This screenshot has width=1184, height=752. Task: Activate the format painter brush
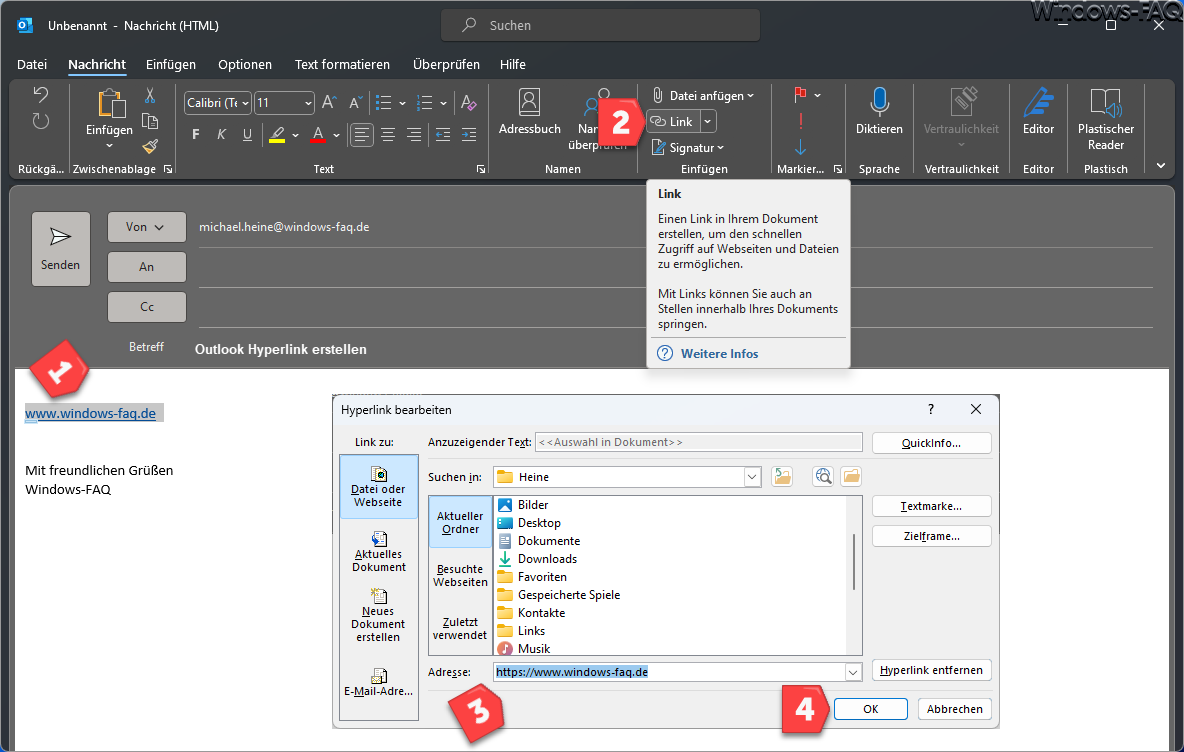[150, 146]
